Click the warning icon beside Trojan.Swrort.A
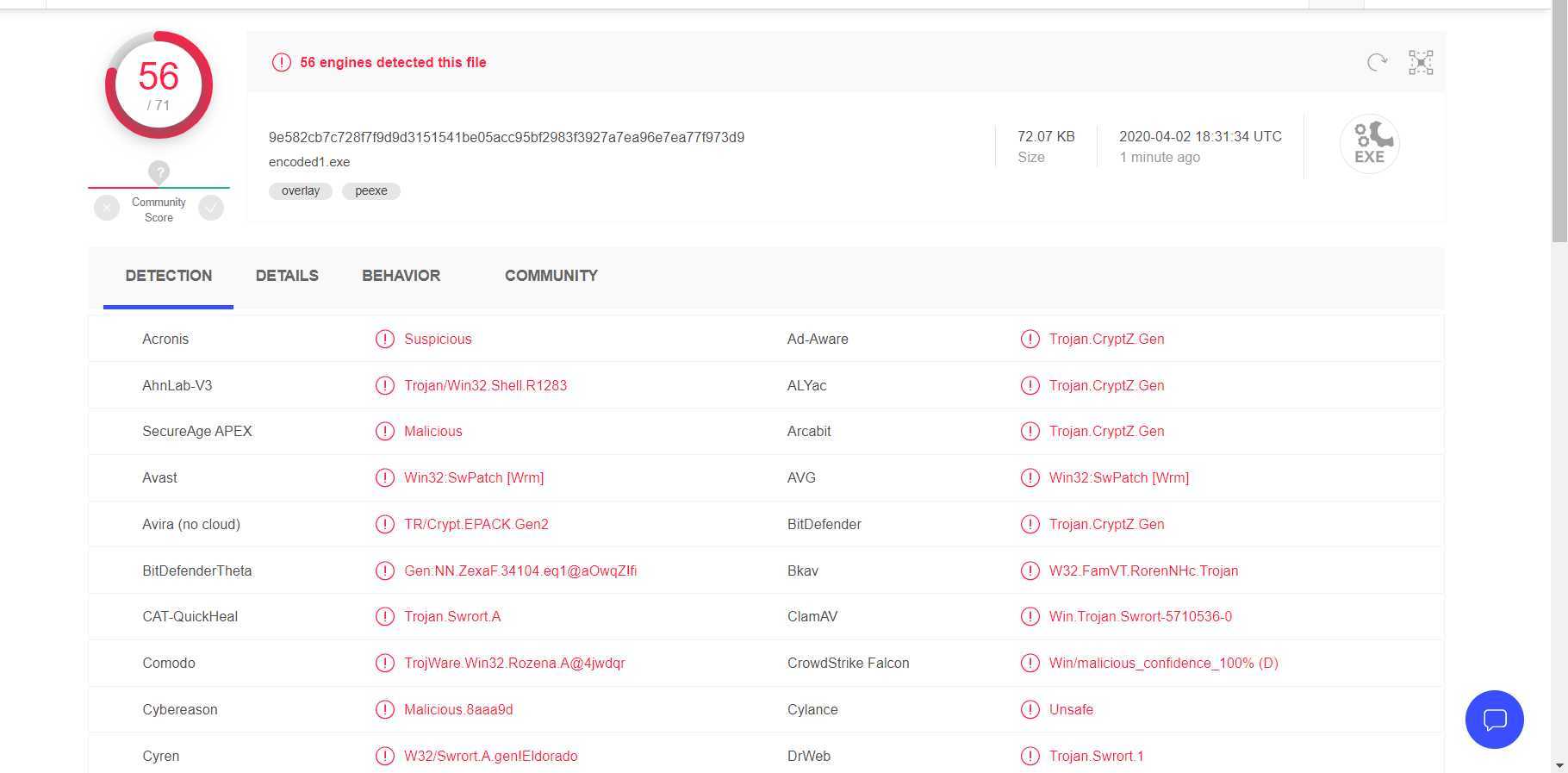Viewport: 1568px width, 773px height. (x=385, y=616)
